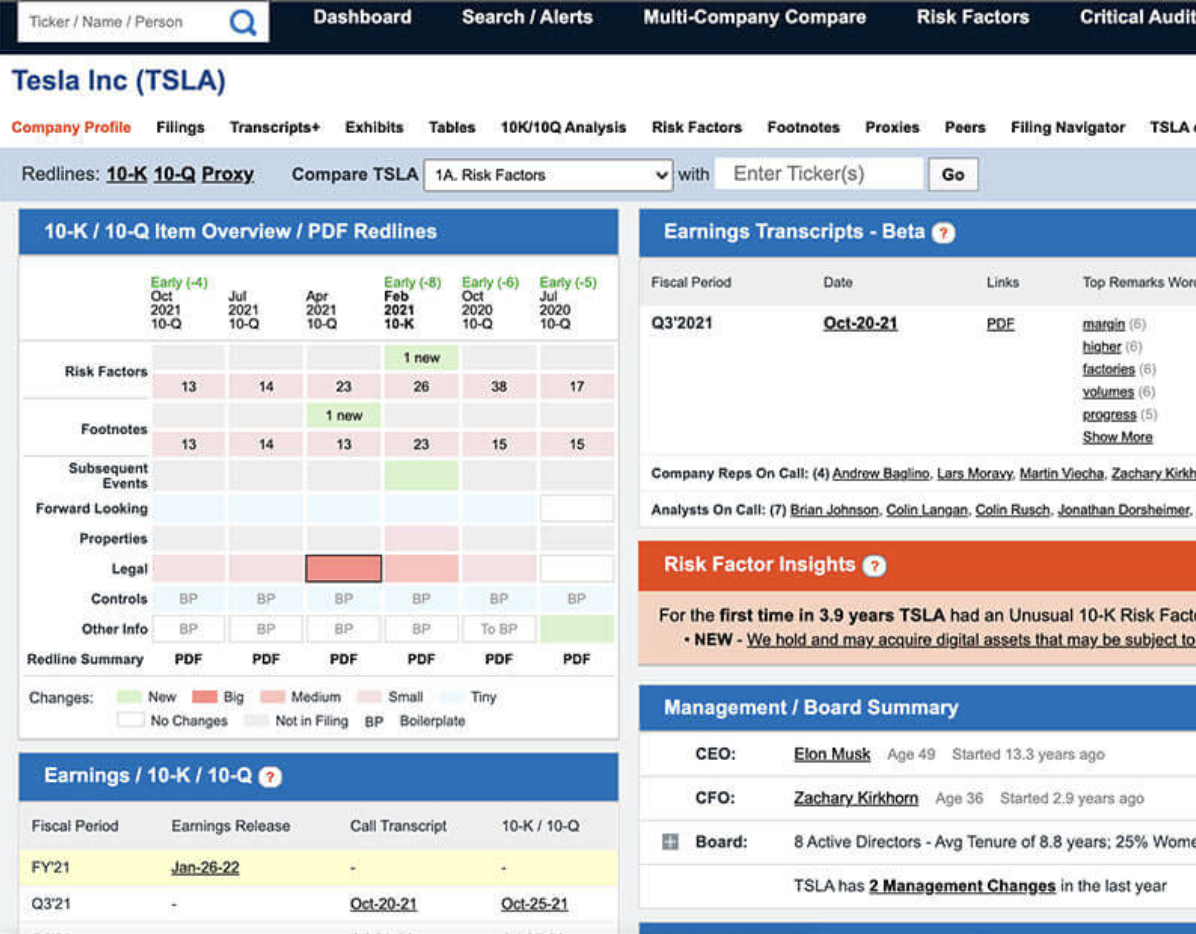Open Lars Moravy rep link
Screen dimensions: 1196x934
(974, 473)
